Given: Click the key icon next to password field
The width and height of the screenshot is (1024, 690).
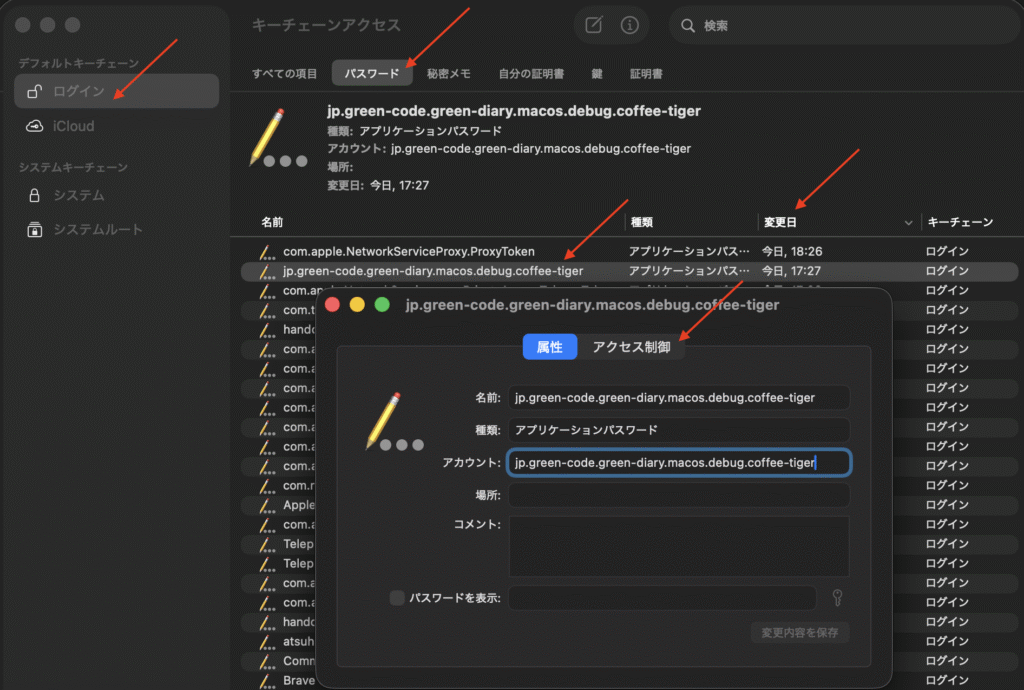Looking at the screenshot, I should (838, 598).
